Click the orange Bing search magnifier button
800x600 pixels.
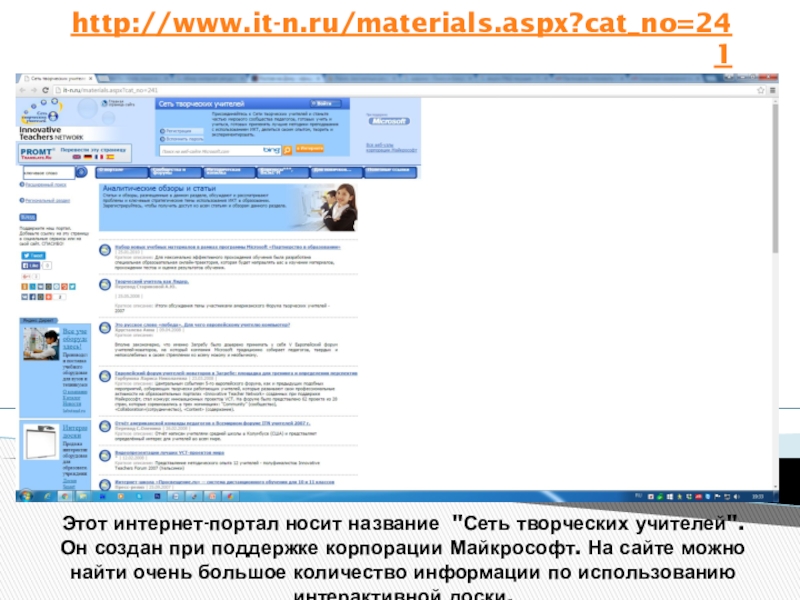point(287,150)
